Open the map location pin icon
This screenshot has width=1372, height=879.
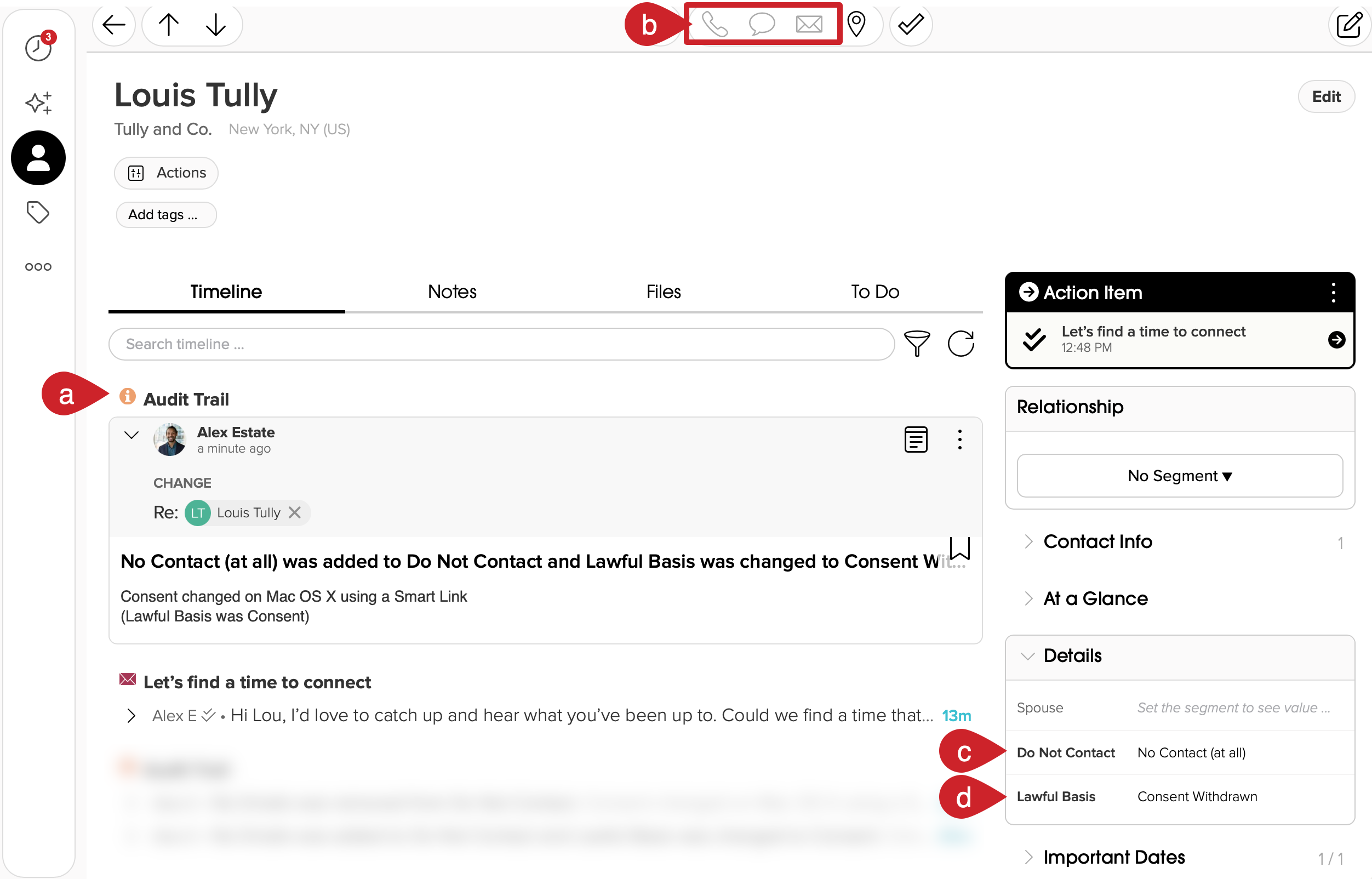(856, 25)
